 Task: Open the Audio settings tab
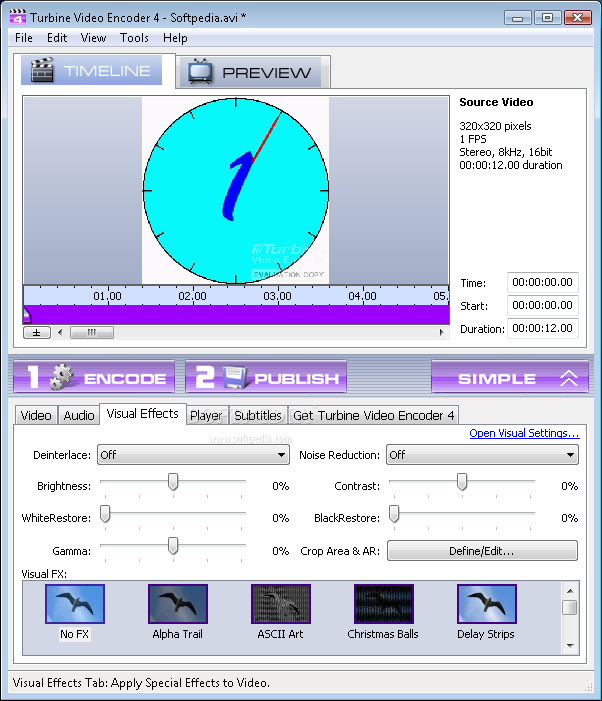[x=79, y=415]
